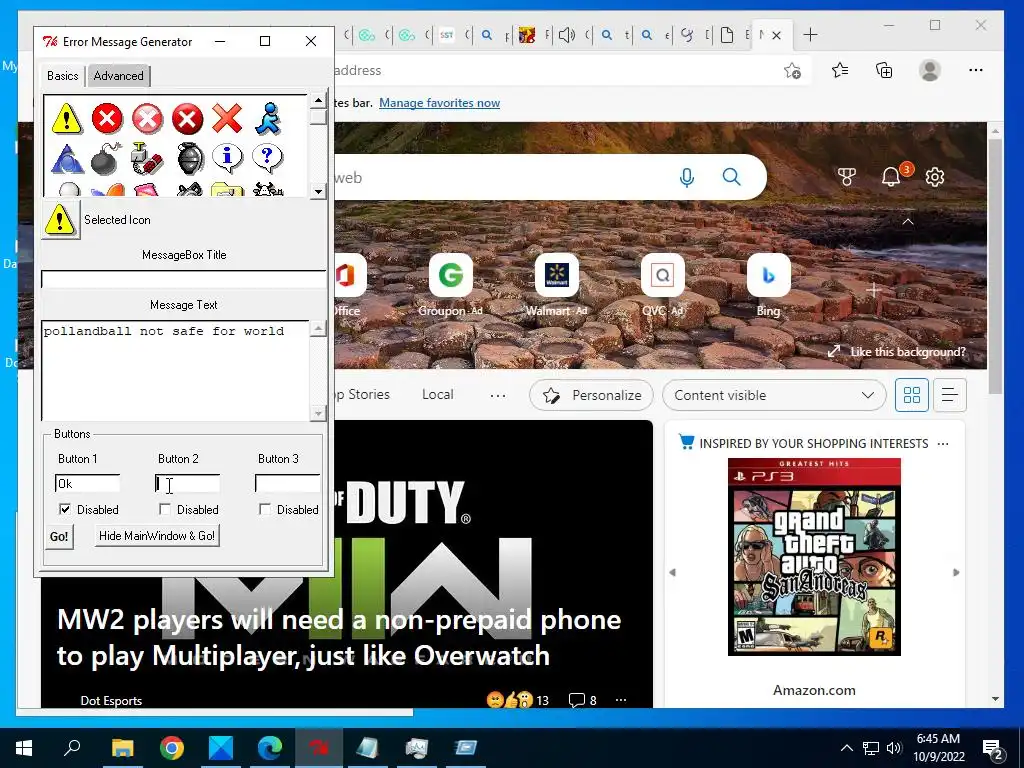The width and height of the screenshot is (1024, 768).
Task: Click the MessageBox Title input field
Action: pos(184,279)
